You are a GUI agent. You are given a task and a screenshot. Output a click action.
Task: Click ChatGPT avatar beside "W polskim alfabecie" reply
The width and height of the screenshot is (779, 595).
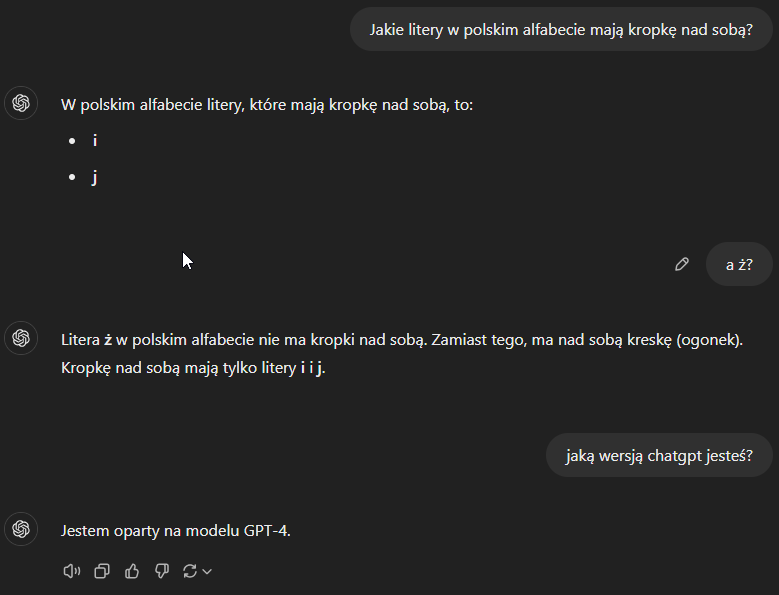point(21,103)
